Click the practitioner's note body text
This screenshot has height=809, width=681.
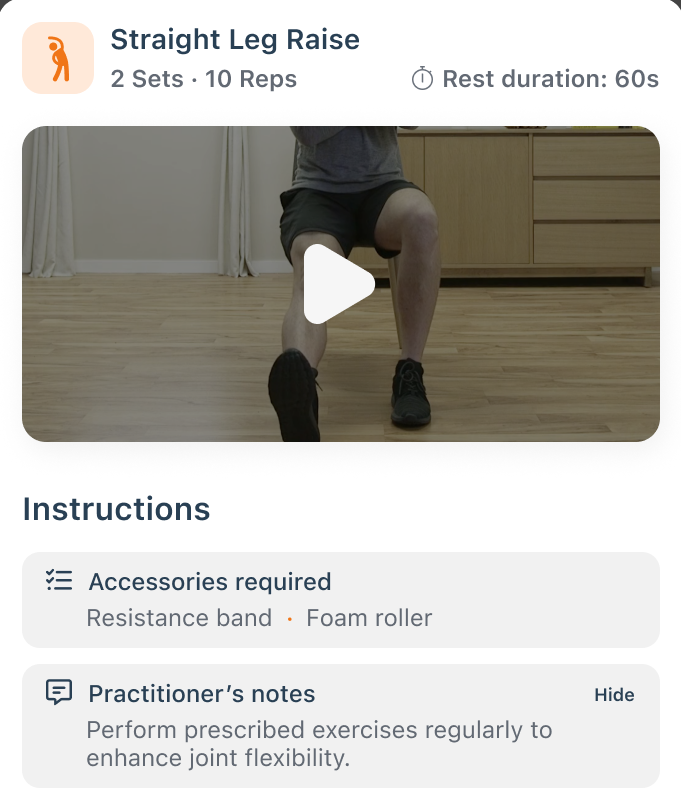tap(319, 744)
